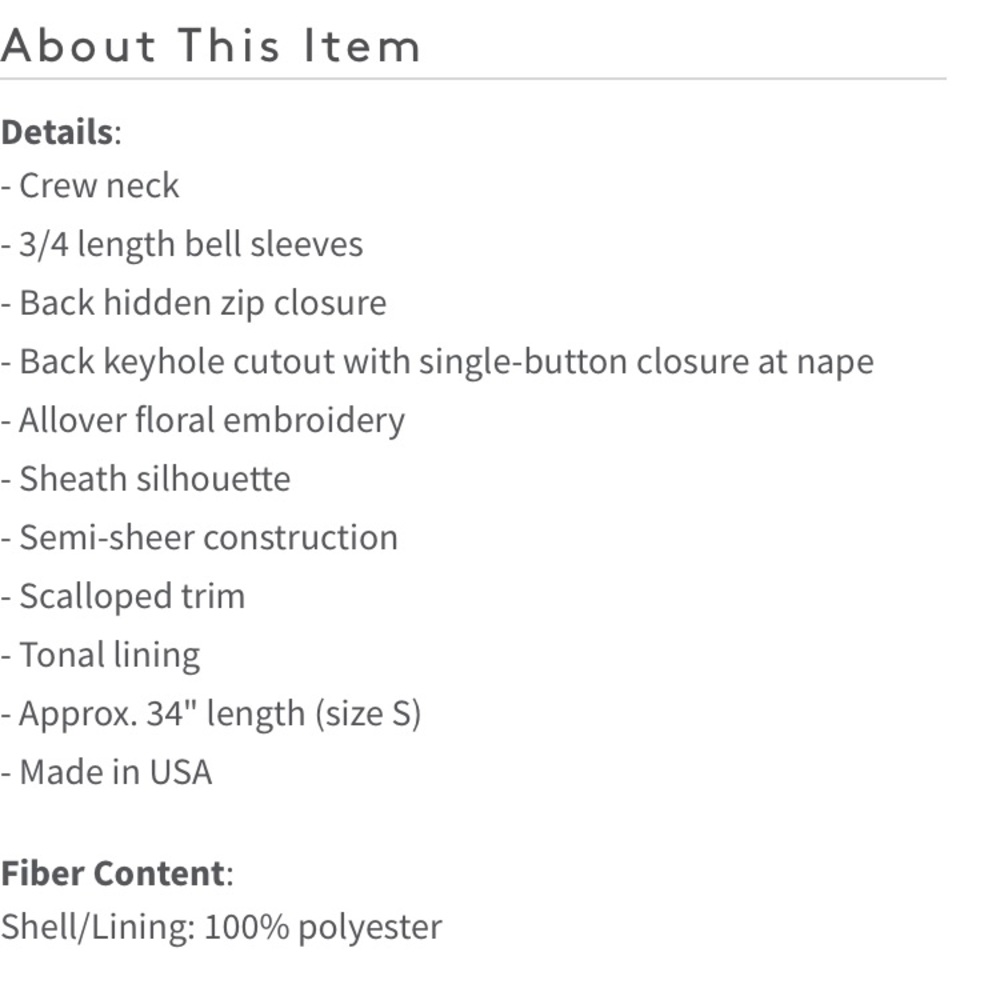1000x1000 pixels.
Task: Click the '(size S)' note
Action: click(368, 714)
